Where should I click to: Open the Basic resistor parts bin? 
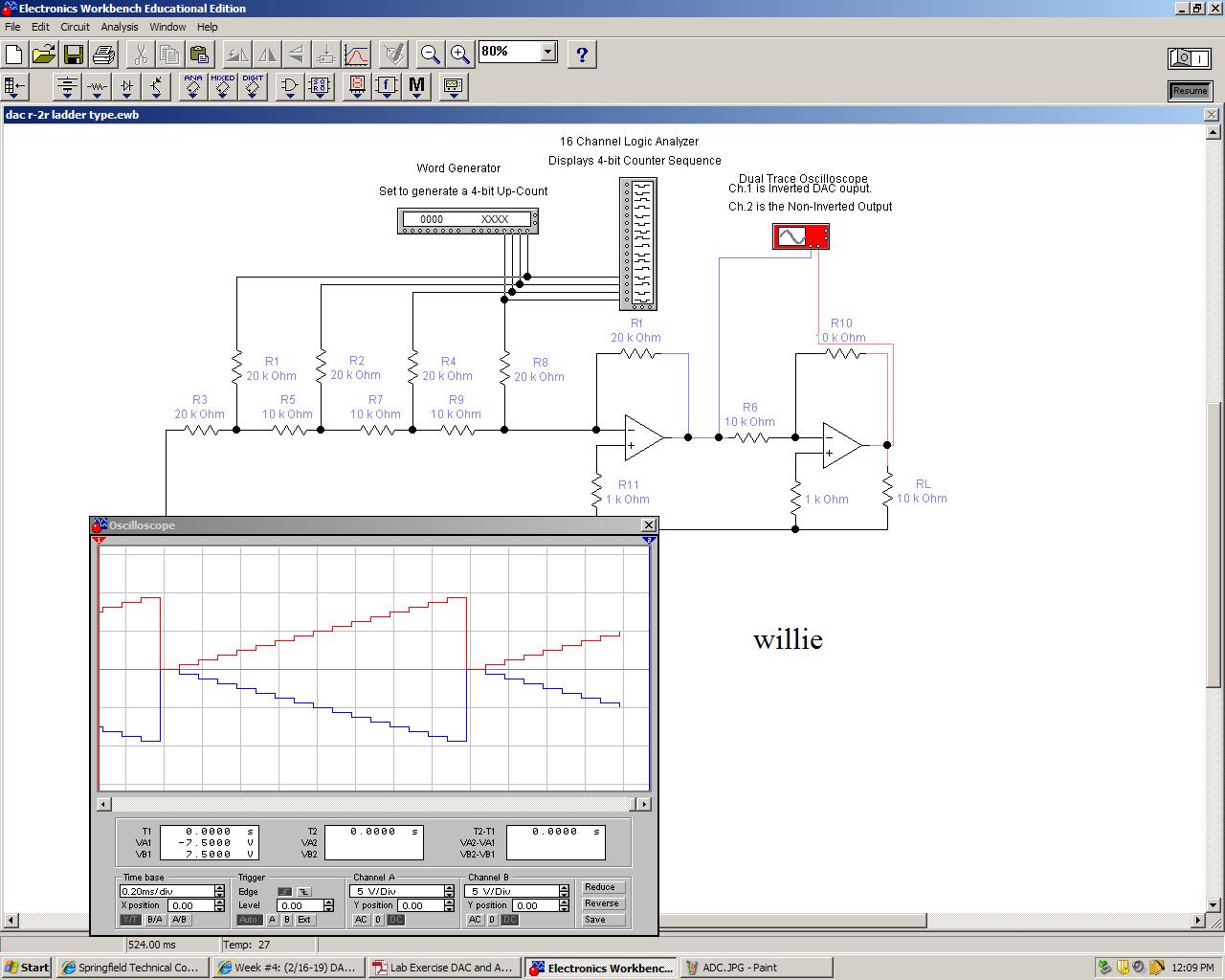(97, 87)
